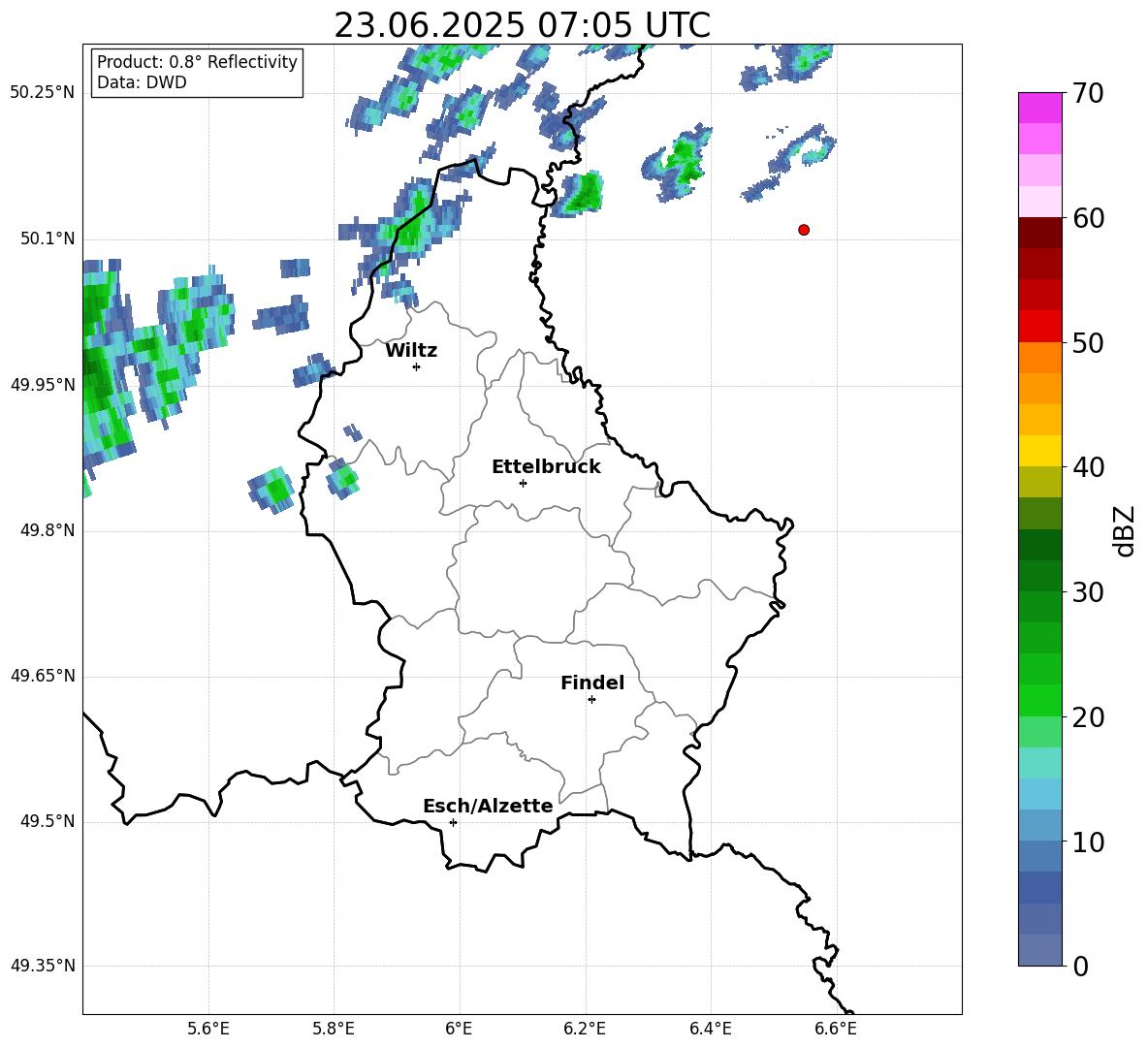Click the 30 value on colorbar
The image size is (1148, 1048).
(x=1088, y=592)
